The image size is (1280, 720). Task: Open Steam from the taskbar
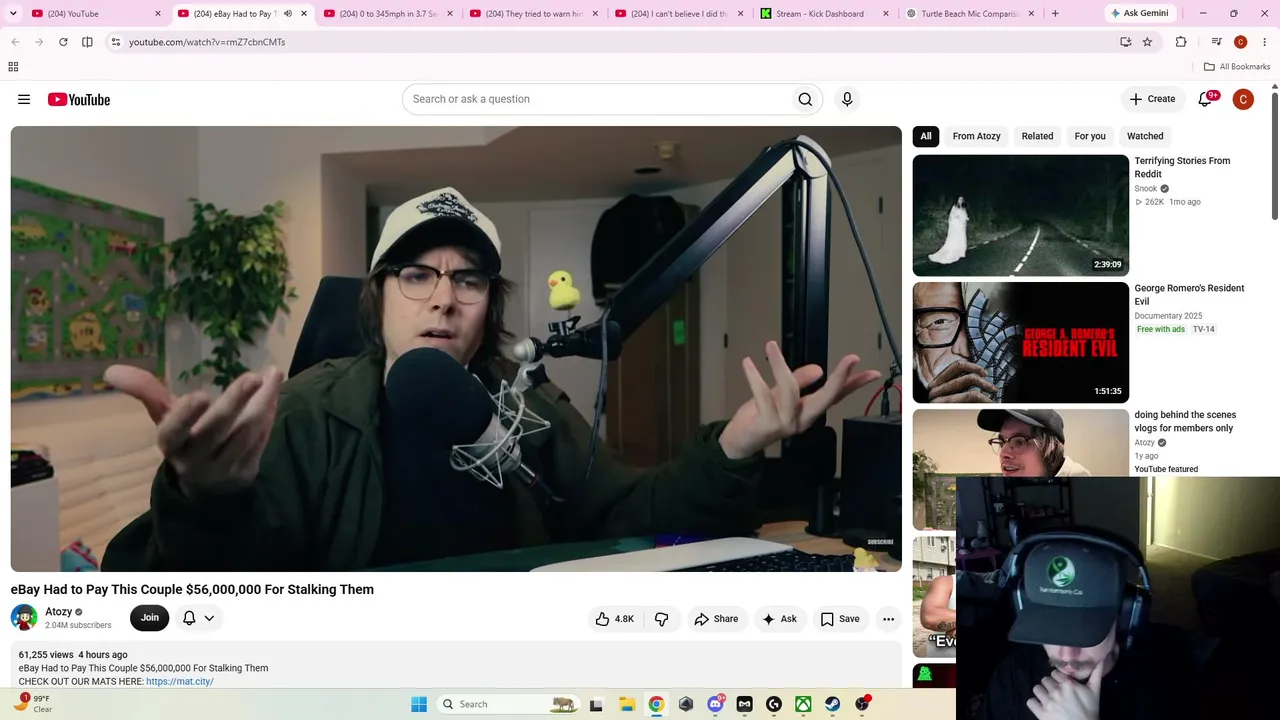(832, 704)
